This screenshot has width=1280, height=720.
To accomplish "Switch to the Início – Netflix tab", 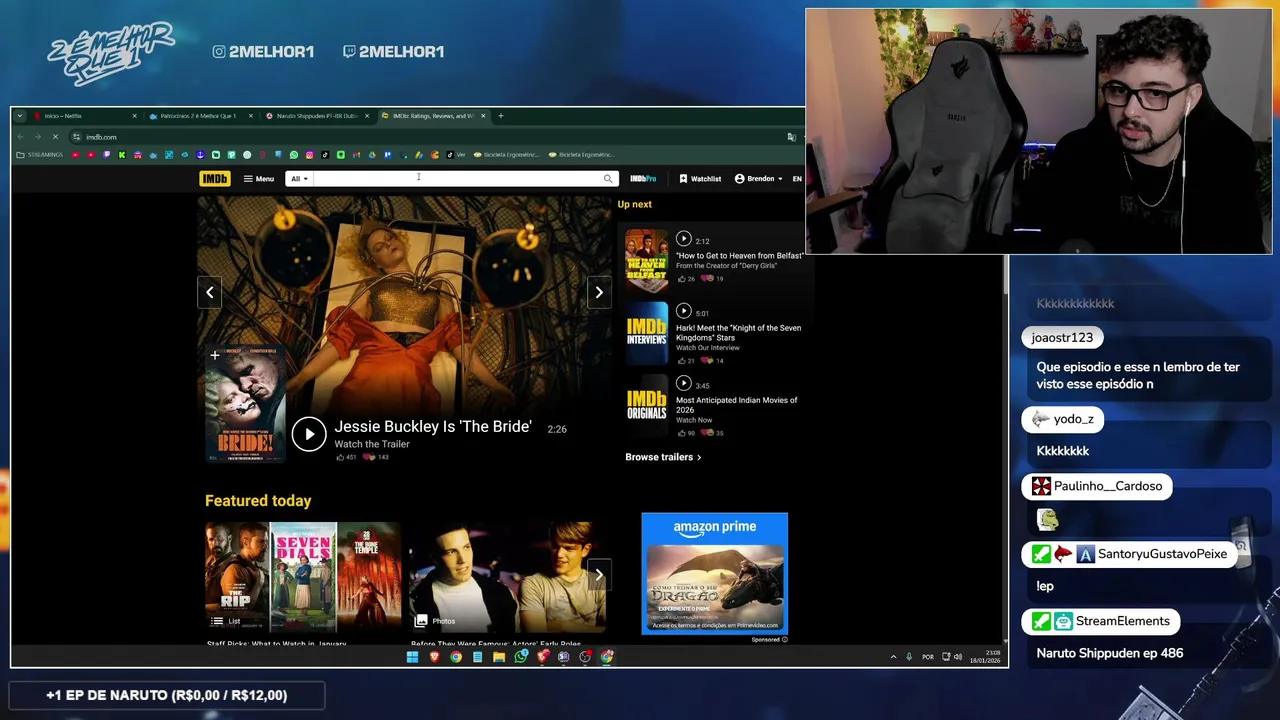I will click(85, 116).
